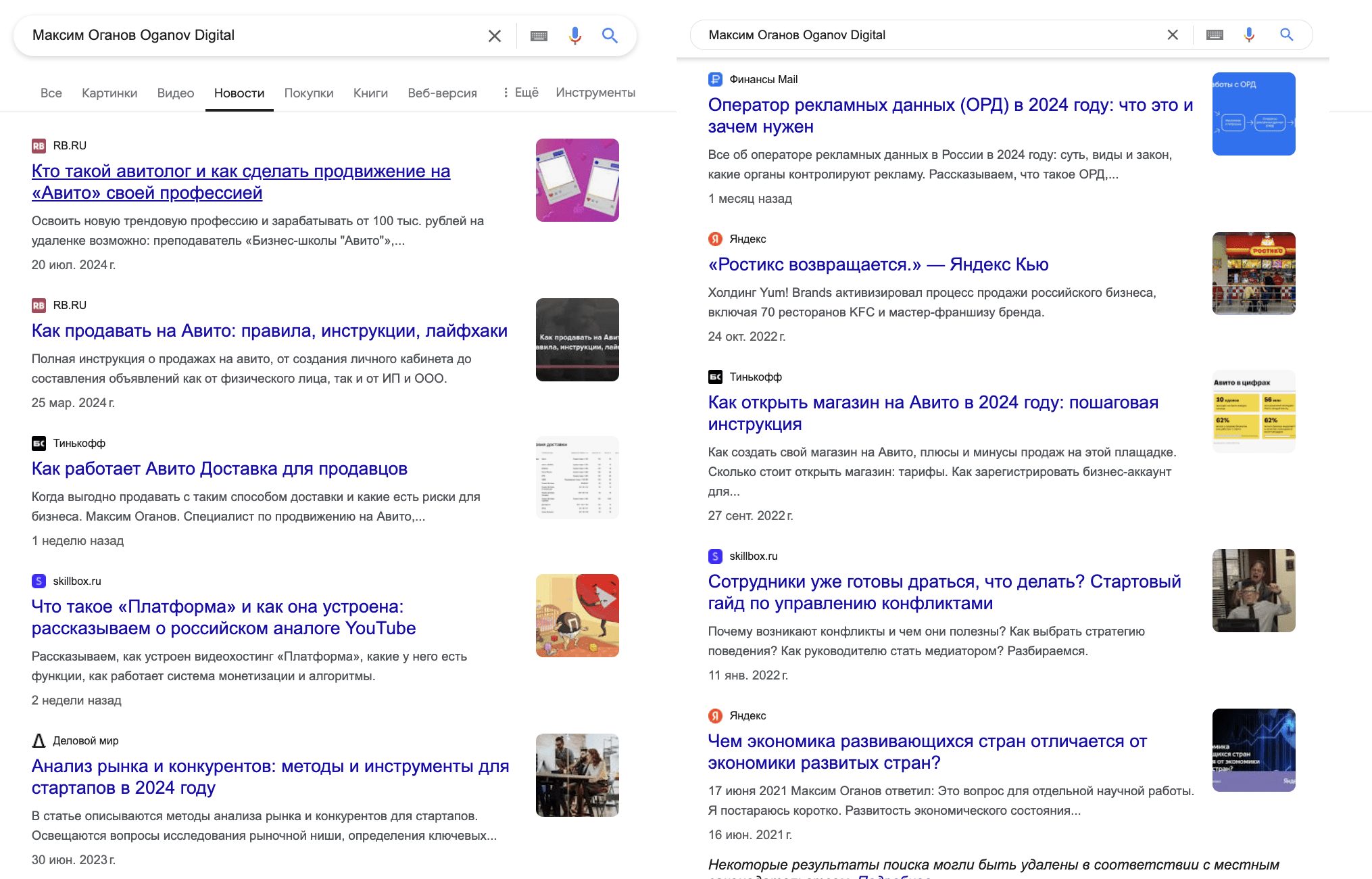
Task: Expand the Ещё more options menu
Action: coord(520,93)
